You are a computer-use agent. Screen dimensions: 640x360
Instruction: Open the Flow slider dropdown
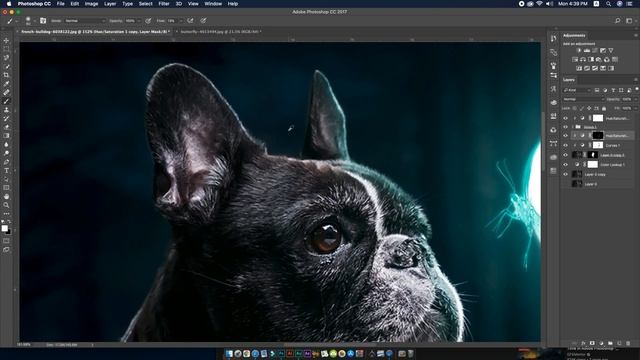pyautogui.click(x=181, y=21)
